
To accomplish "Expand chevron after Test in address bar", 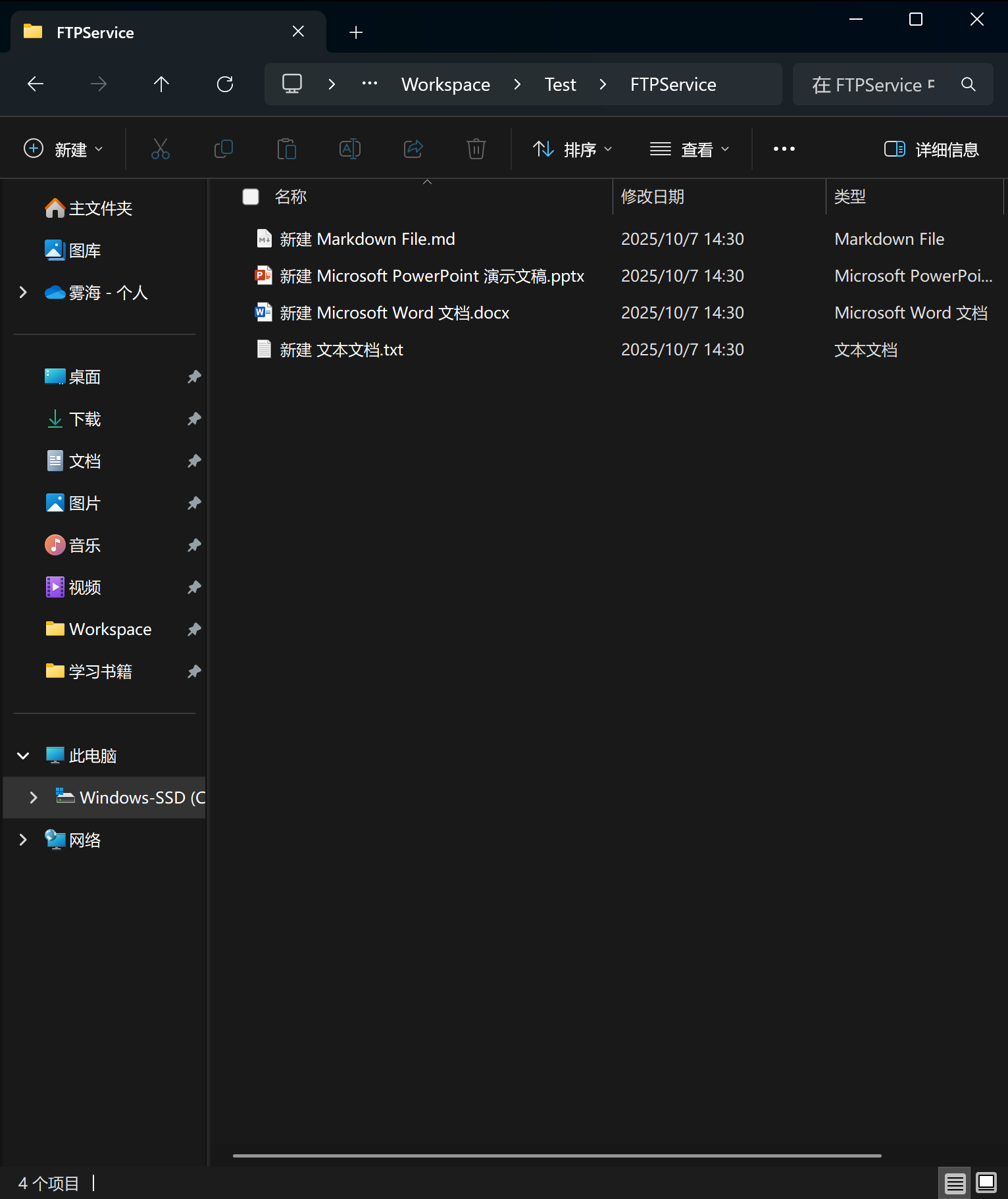I will point(603,84).
